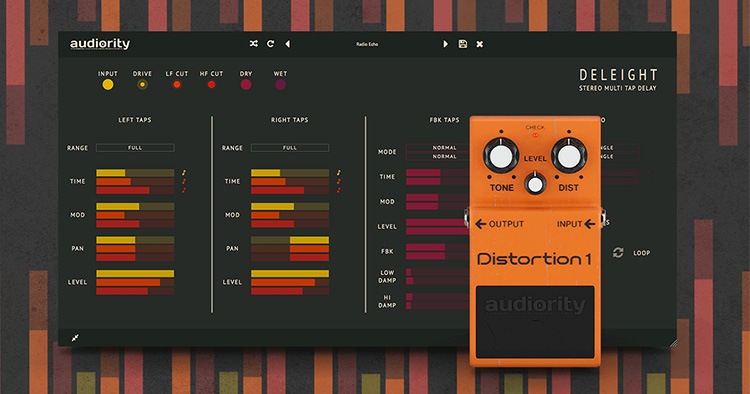Click the shuffle random preset icon
Viewport: 750px width, 394px height.
[254, 44]
